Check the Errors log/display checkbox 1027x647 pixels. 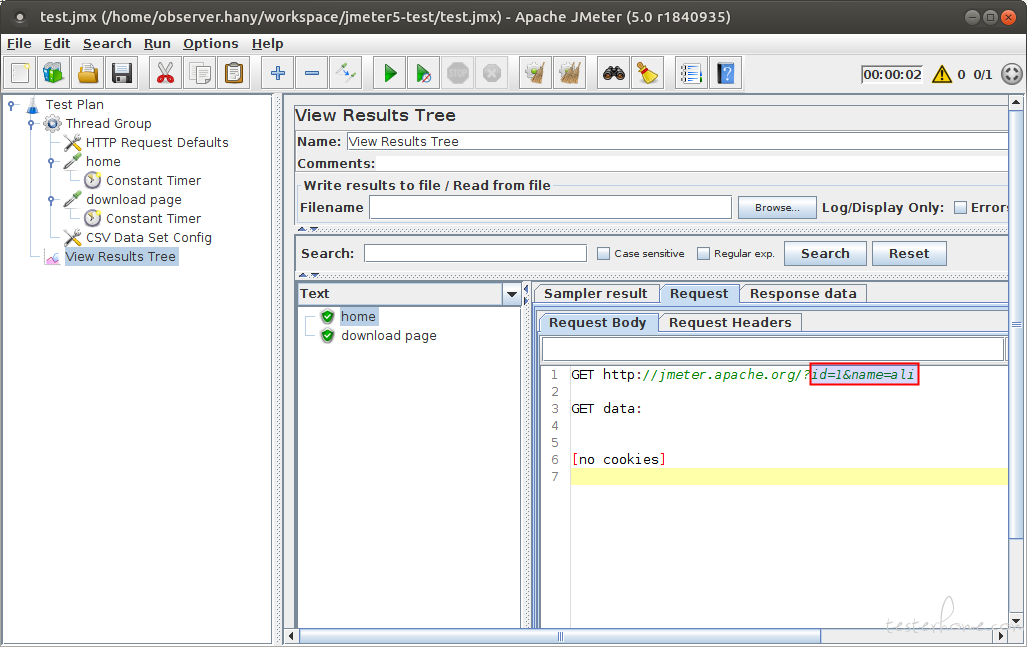(960, 208)
